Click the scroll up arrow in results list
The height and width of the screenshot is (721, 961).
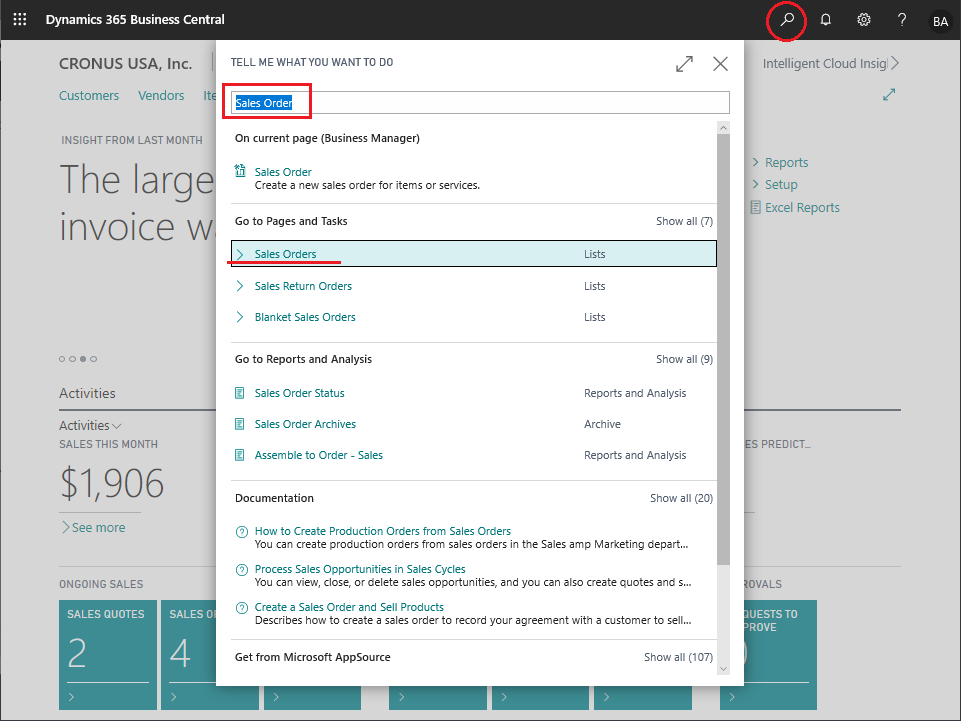tap(723, 128)
